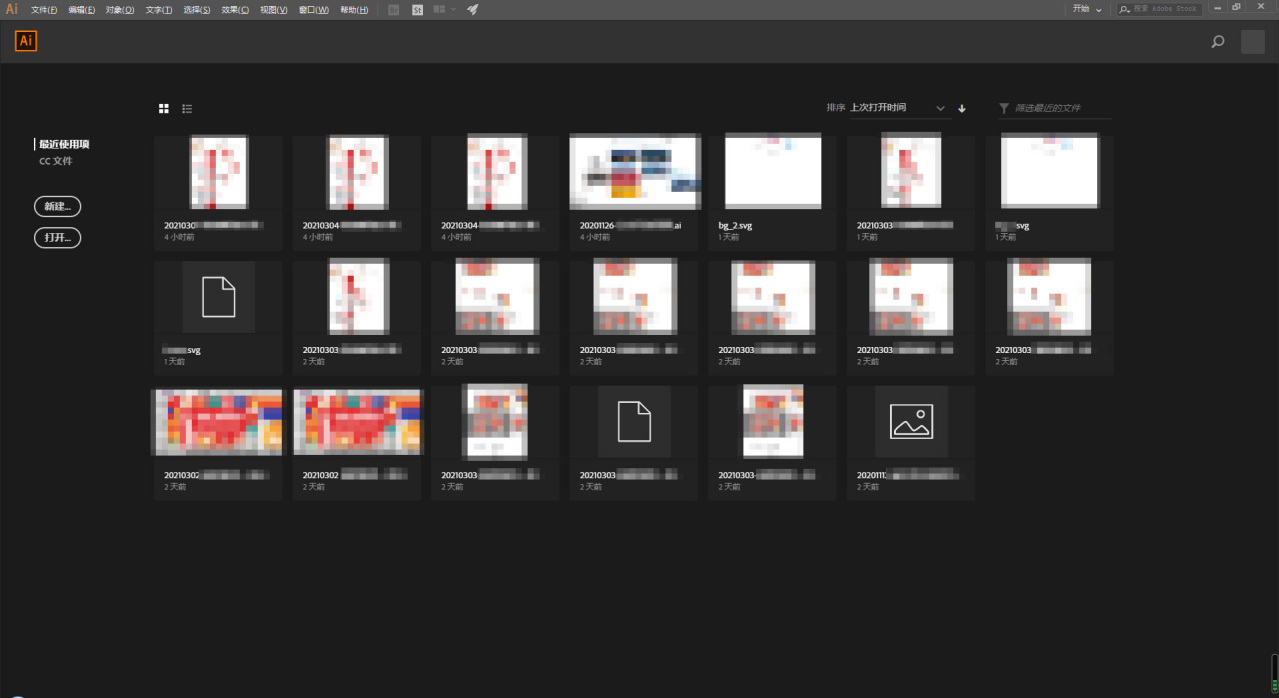
Task: Click the orange Ai home logo
Action: (26, 41)
